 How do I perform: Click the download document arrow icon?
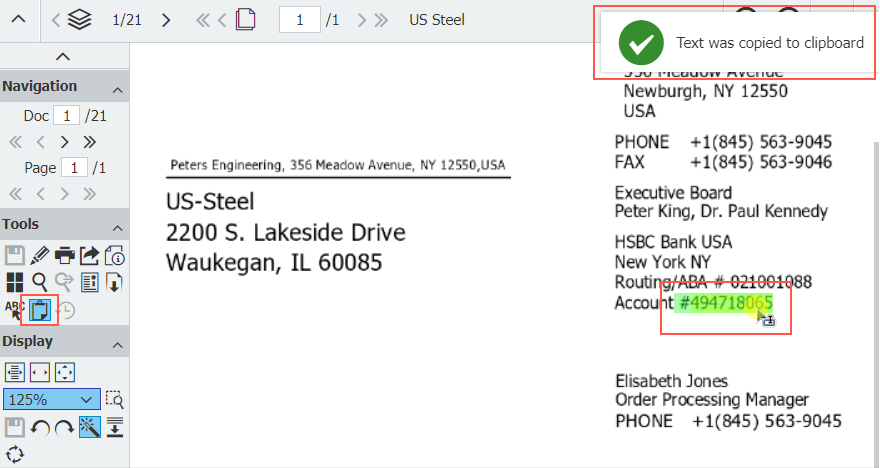pyautogui.click(x=114, y=282)
